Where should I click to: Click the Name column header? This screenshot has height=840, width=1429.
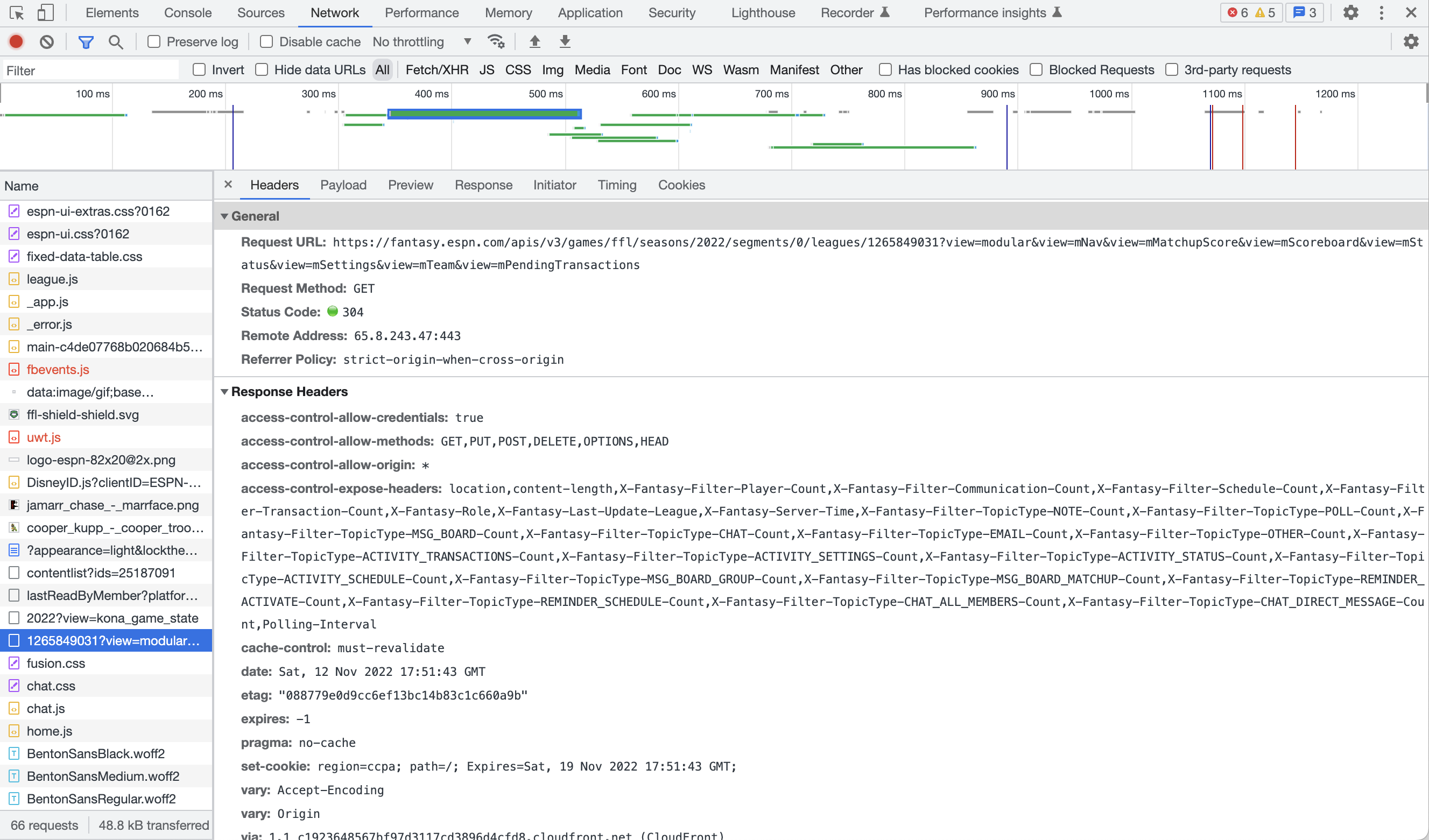click(x=106, y=186)
